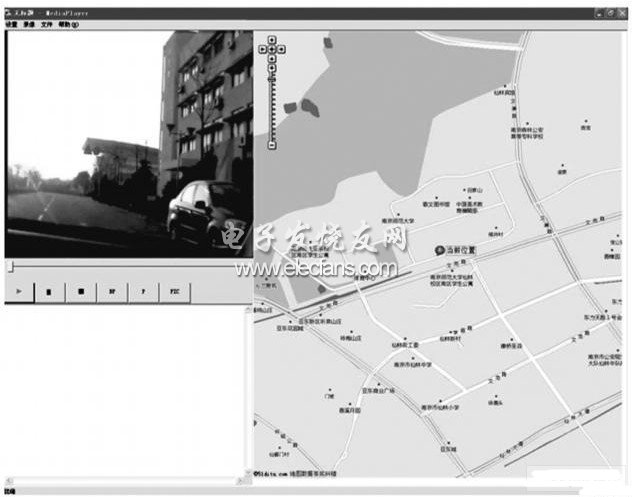Open the third menu (文件) in menu bar

(x=47, y=23)
